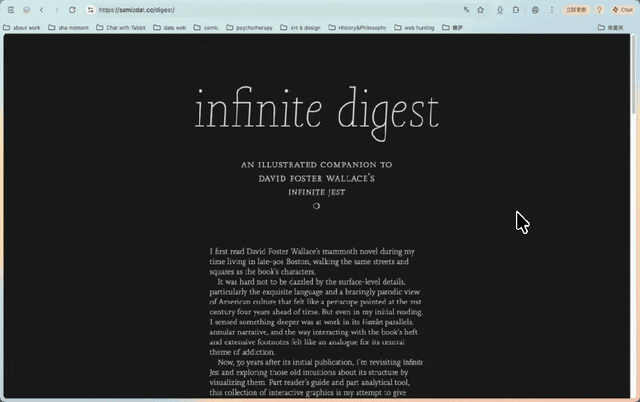Screen dimensions: 640x402
Task: Expand the 'psychotherapy' bookmark folder
Action: (x=249, y=28)
